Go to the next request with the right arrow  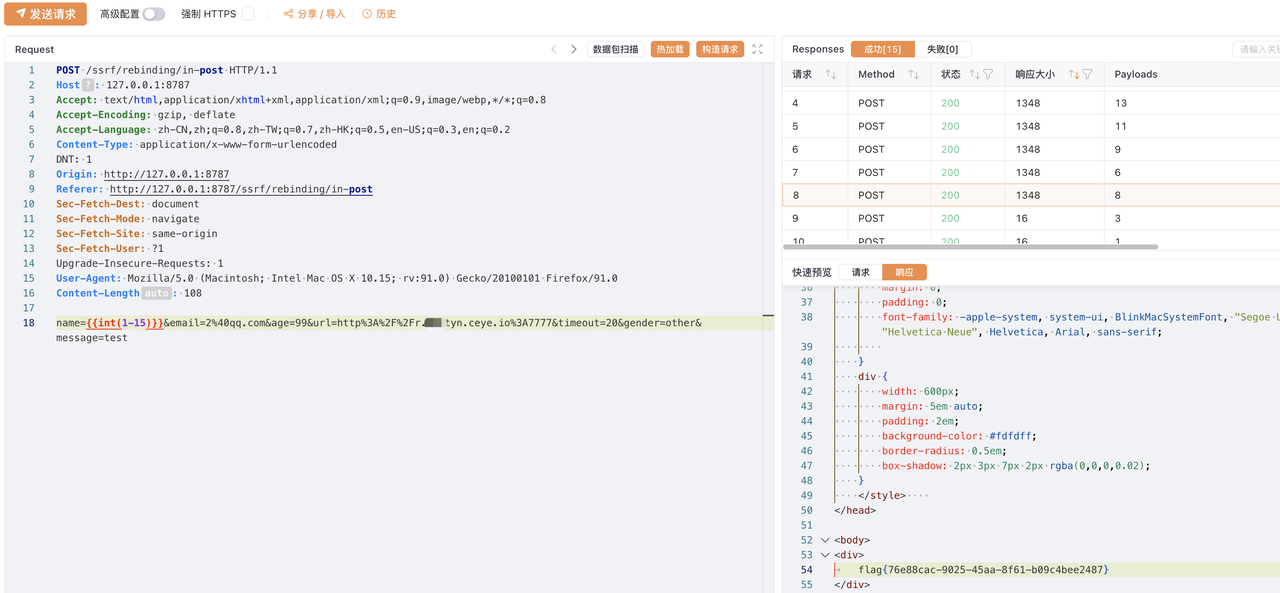[x=574, y=49]
